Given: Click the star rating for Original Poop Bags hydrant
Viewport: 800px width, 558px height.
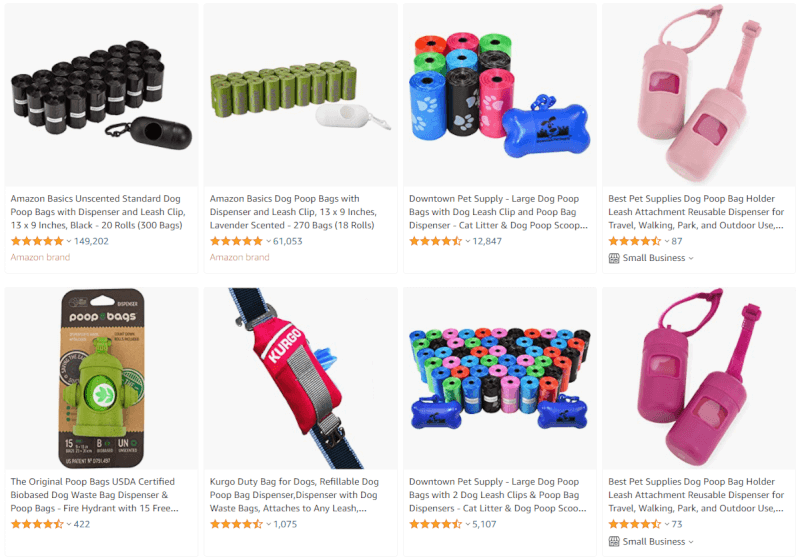Looking at the screenshot, I should 37,524.
